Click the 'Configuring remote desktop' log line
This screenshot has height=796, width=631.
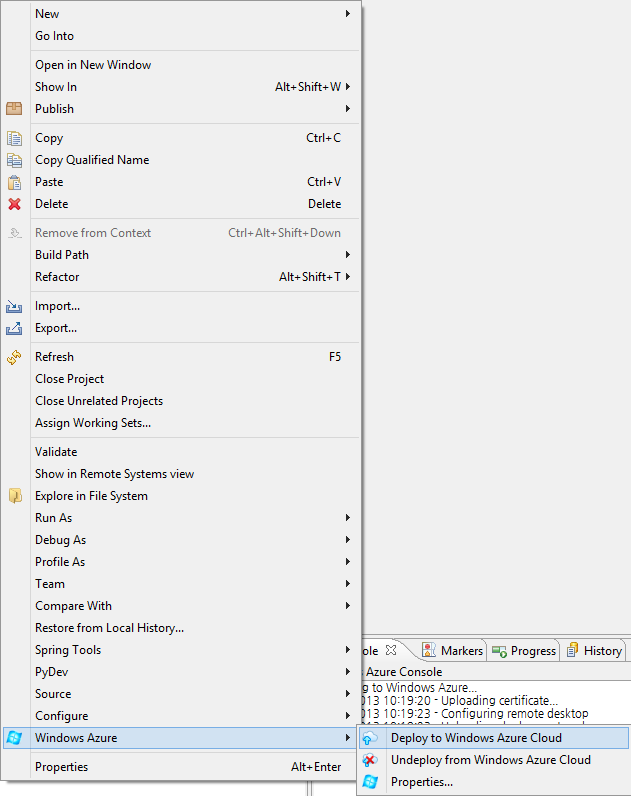514,713
